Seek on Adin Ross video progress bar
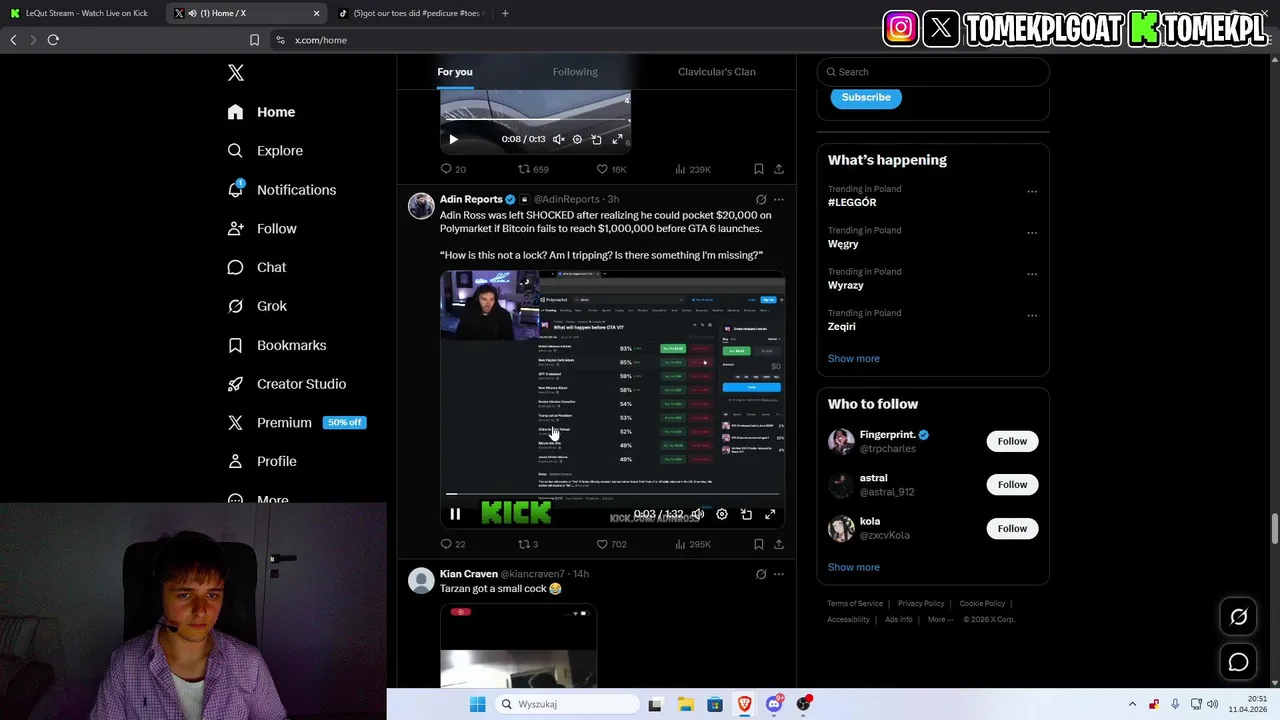Image resolution: width=1280 pixels, height=720 pixels. [612, 494]
